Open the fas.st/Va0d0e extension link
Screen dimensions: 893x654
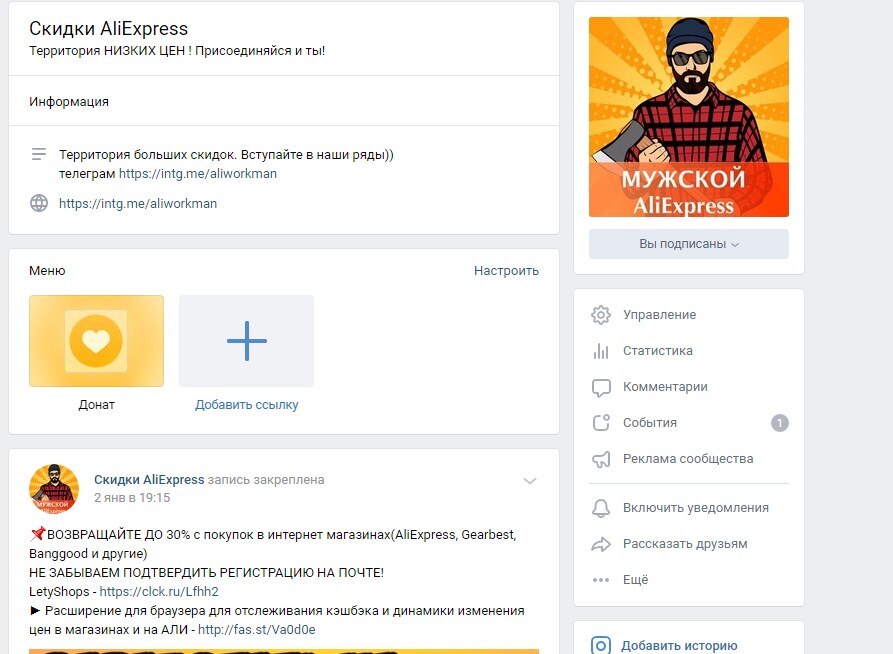coord(257,630)
